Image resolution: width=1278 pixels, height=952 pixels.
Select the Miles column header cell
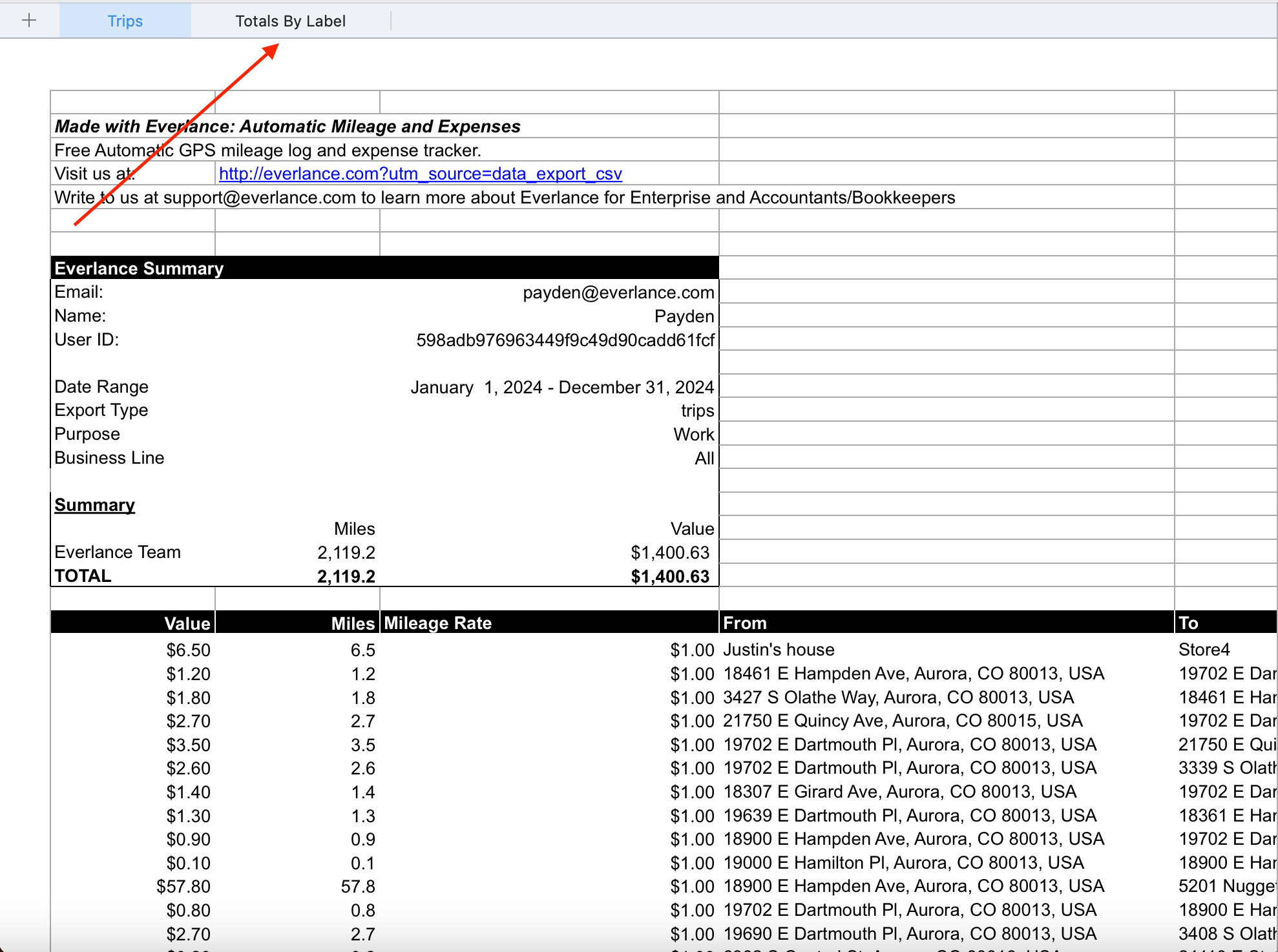352,622
